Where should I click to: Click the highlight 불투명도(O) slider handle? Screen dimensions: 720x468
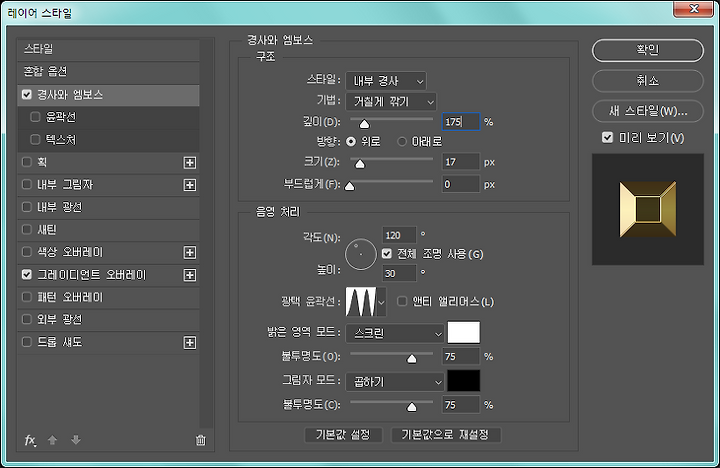tap(412, 359)
